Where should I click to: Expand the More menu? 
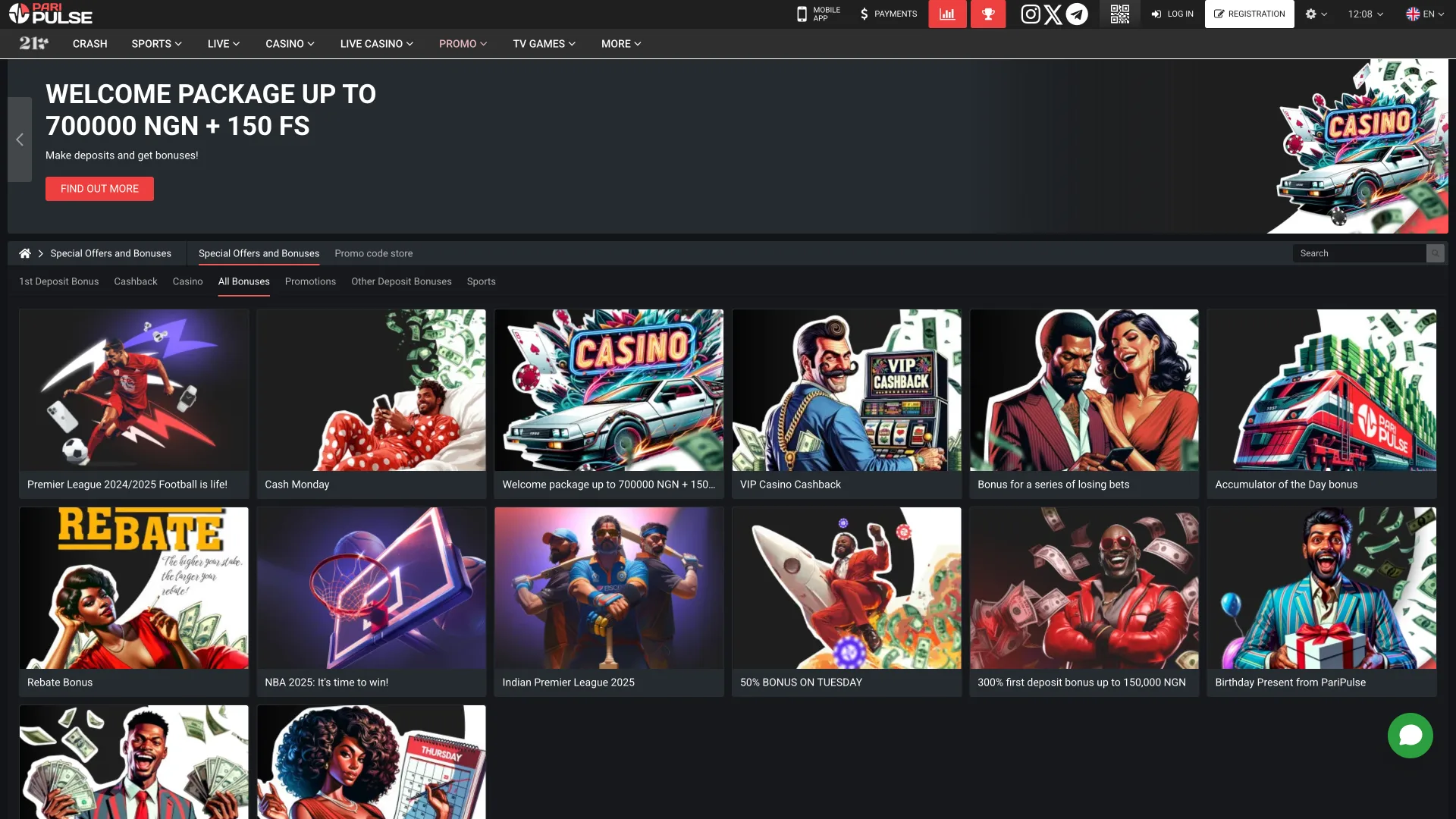point(621,44)
